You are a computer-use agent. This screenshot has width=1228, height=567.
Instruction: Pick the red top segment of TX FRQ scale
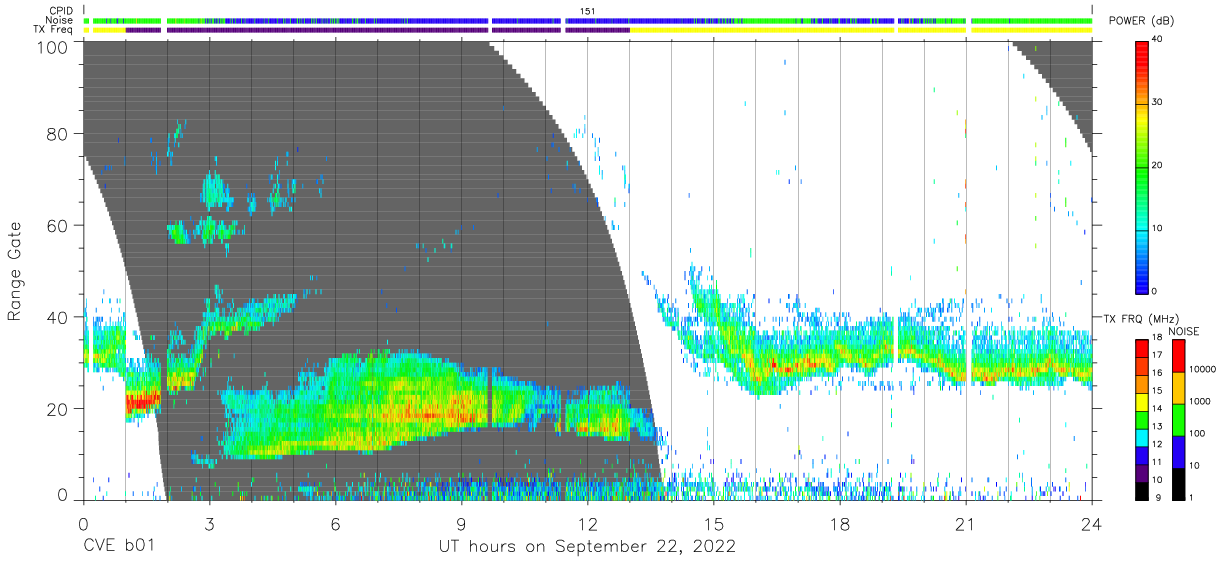(1143, 349)
